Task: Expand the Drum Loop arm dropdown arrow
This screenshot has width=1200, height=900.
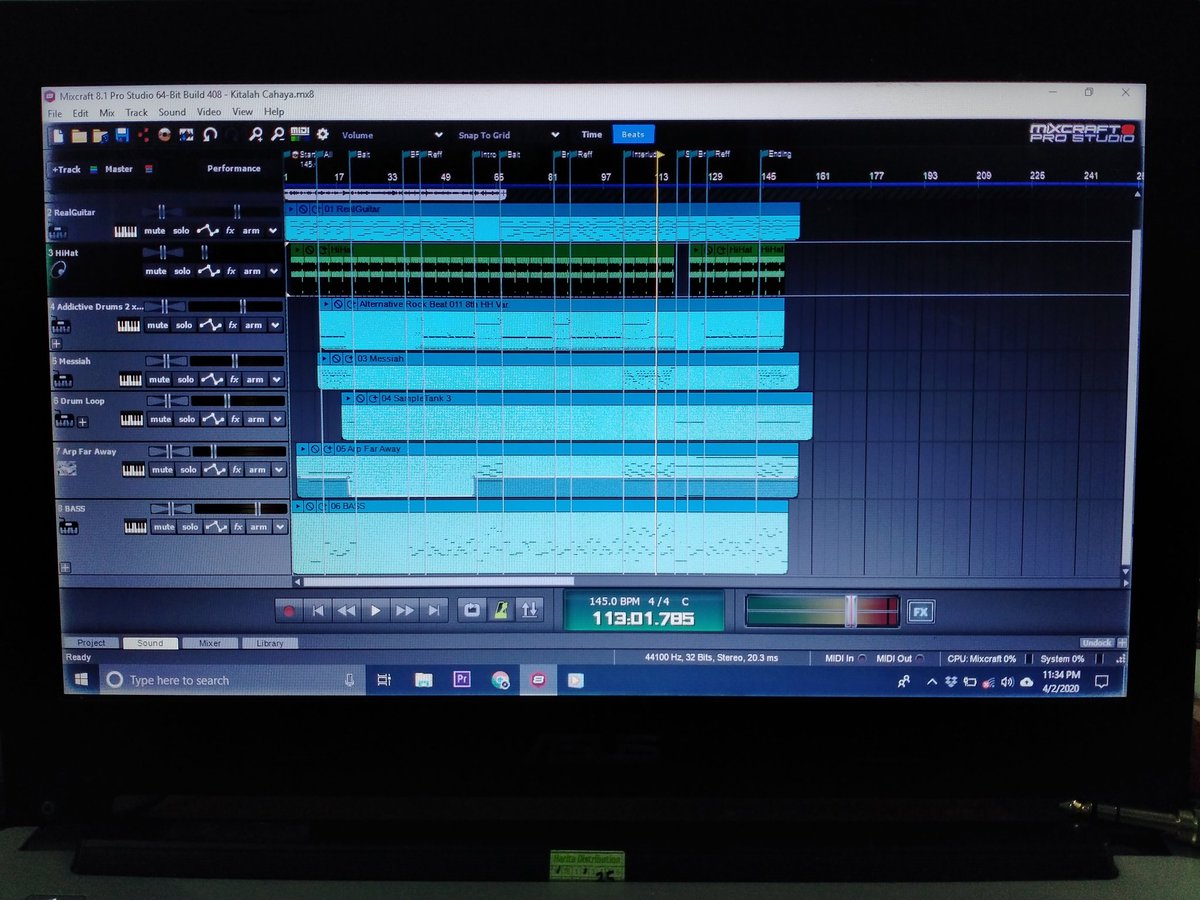Action: [x=277, y=419]
